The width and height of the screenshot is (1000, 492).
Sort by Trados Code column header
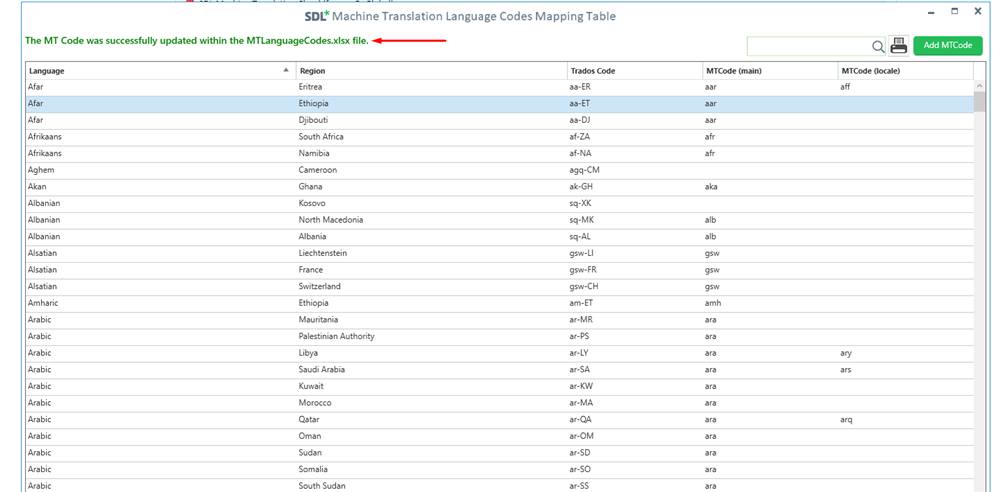634,71
